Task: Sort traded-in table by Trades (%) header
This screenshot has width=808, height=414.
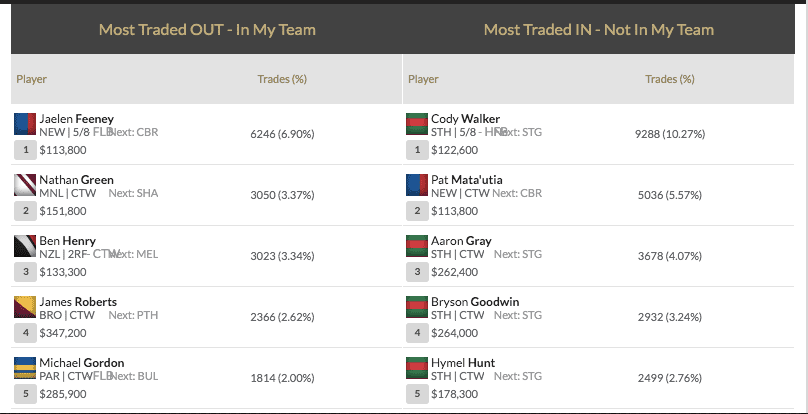Action: pos(669,79)
